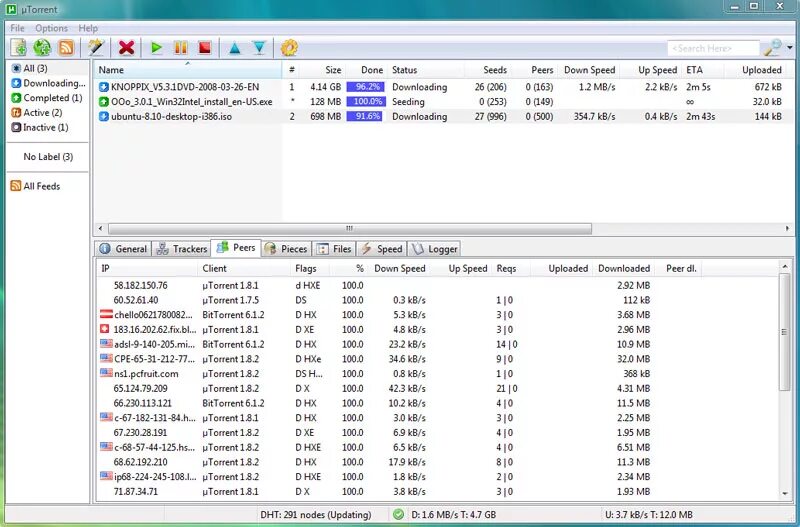Sort torrents by ETA column header
The width and height of the screenshot is (800, 527).
(702, 70)
